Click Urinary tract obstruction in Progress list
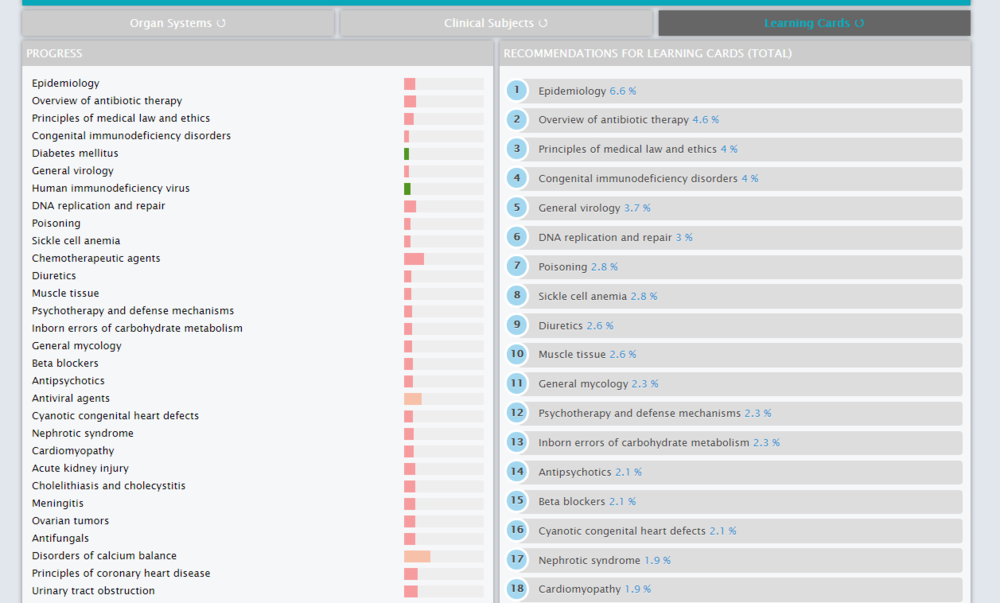This screenshot has width=1000, height=603. [93, 591]
